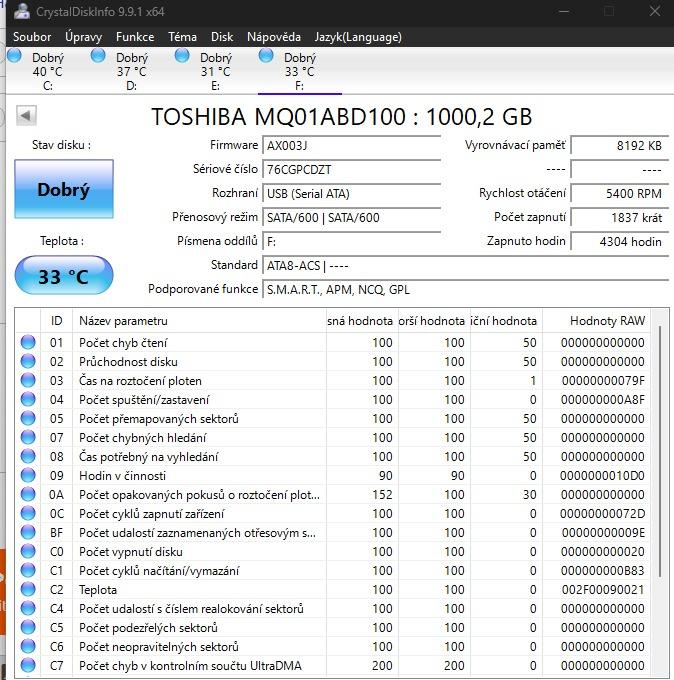Click the blue status orb of disk C:
Image resolution: width=674 pixels, height=680 pixels.
pyautogui.click(x=14, y=56)
